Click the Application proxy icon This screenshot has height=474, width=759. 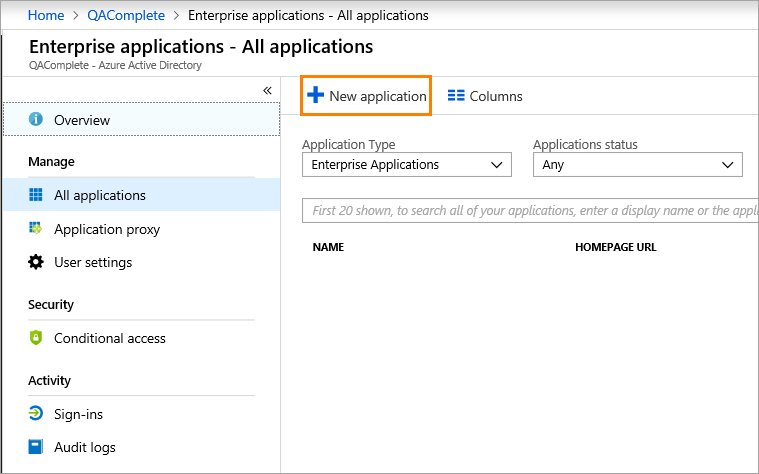(x=36, y=229)
